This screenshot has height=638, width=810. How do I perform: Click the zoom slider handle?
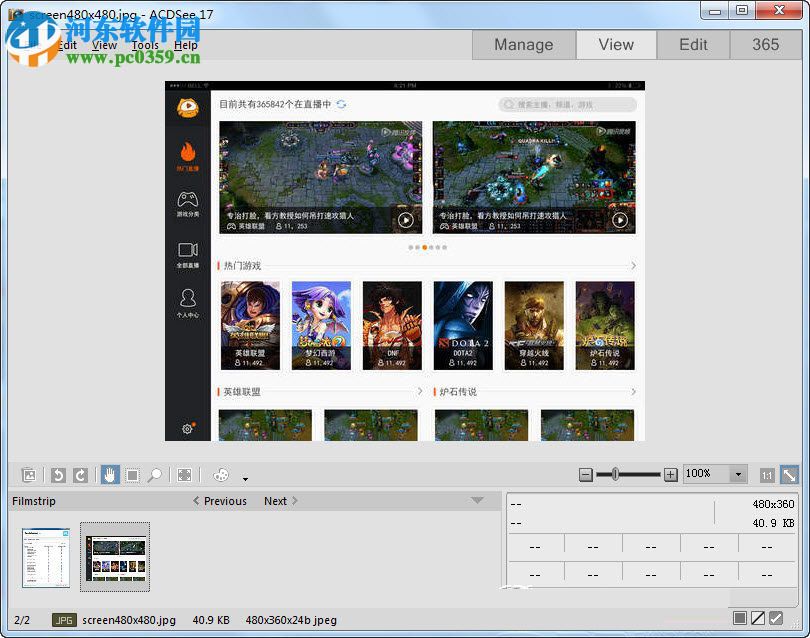615,474
